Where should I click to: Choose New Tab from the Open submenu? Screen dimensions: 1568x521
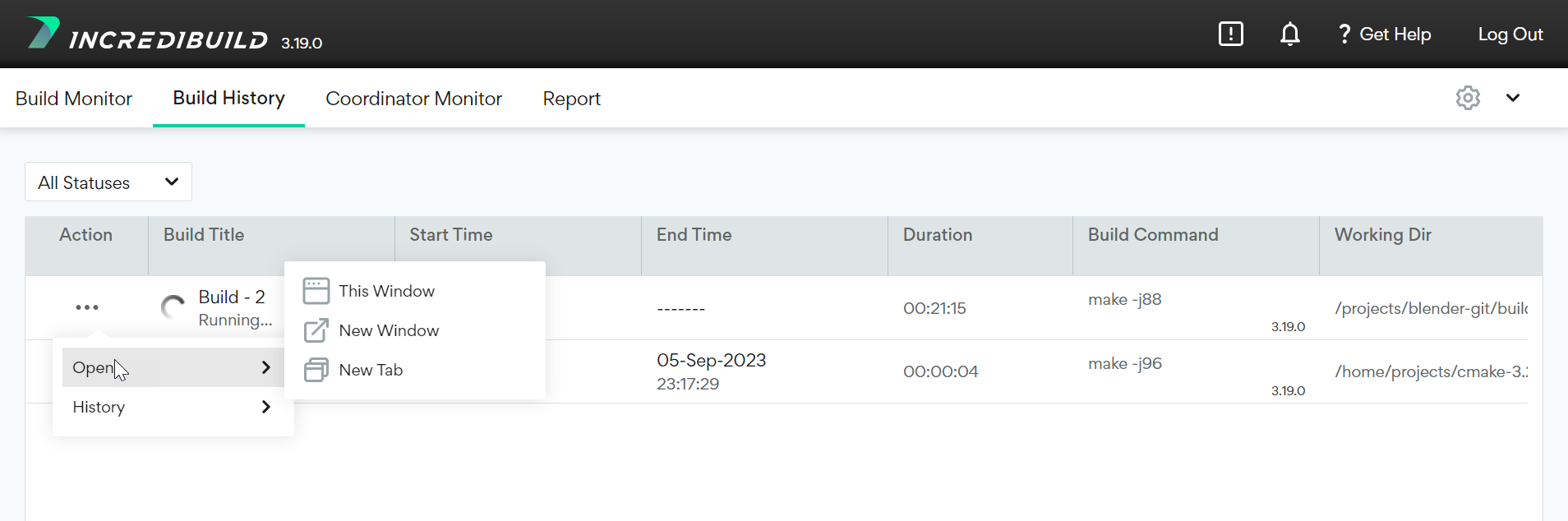[x=371, y=370]
